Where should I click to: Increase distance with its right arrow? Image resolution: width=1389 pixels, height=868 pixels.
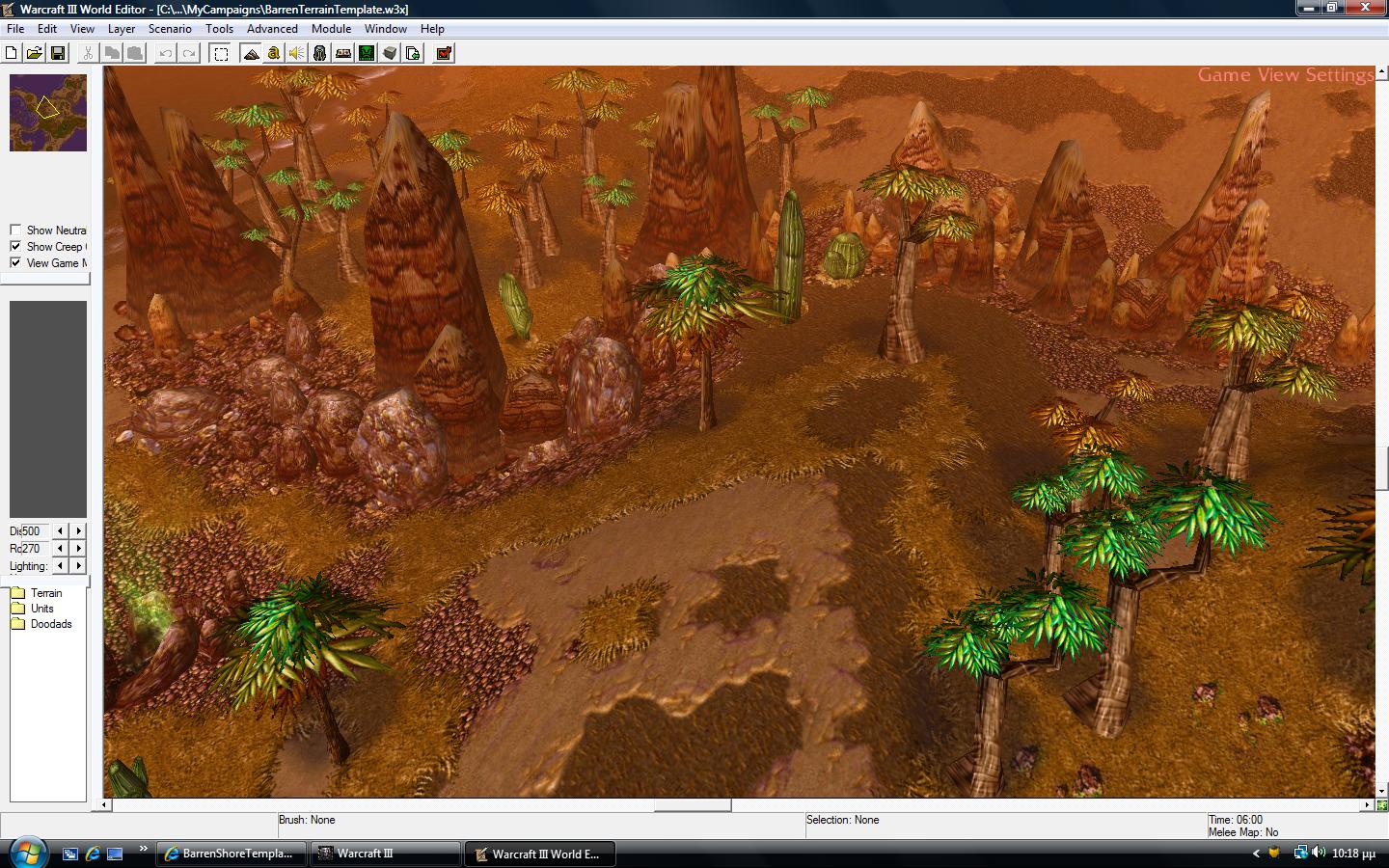point(78,531)
